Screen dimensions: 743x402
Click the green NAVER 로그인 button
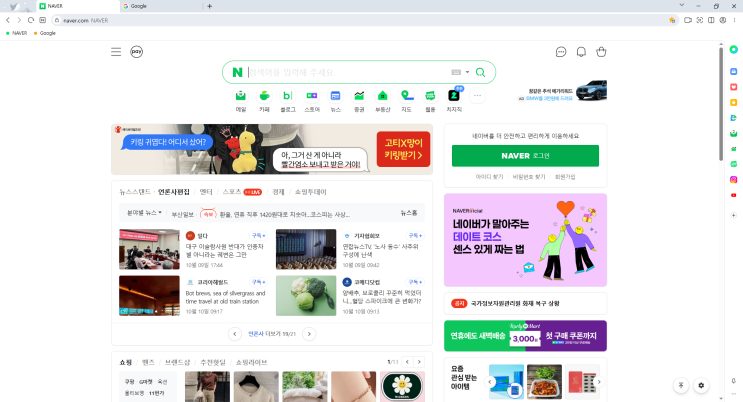pos(525,156)
